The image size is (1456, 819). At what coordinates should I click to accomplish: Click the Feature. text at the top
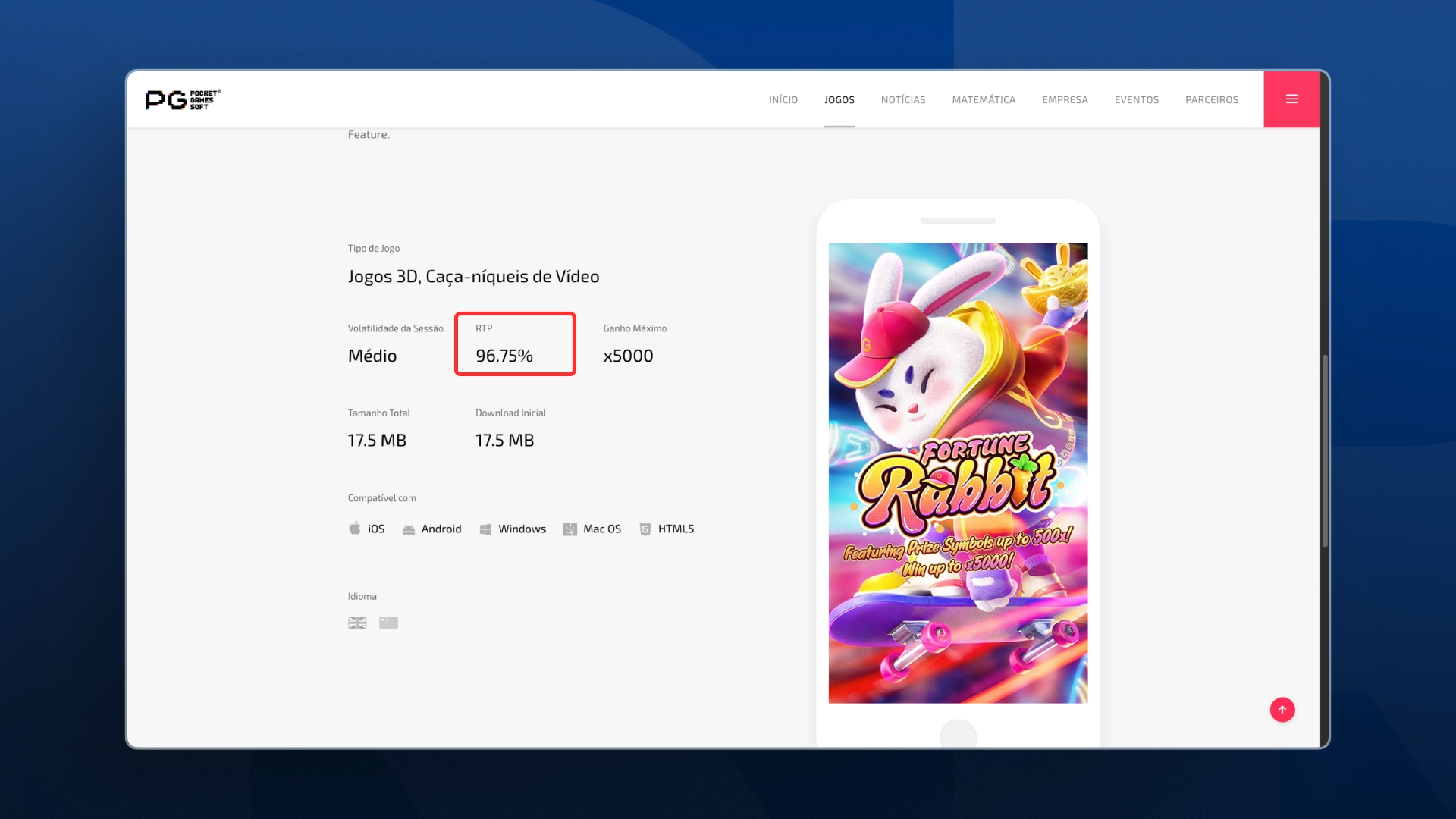point(369,135)
